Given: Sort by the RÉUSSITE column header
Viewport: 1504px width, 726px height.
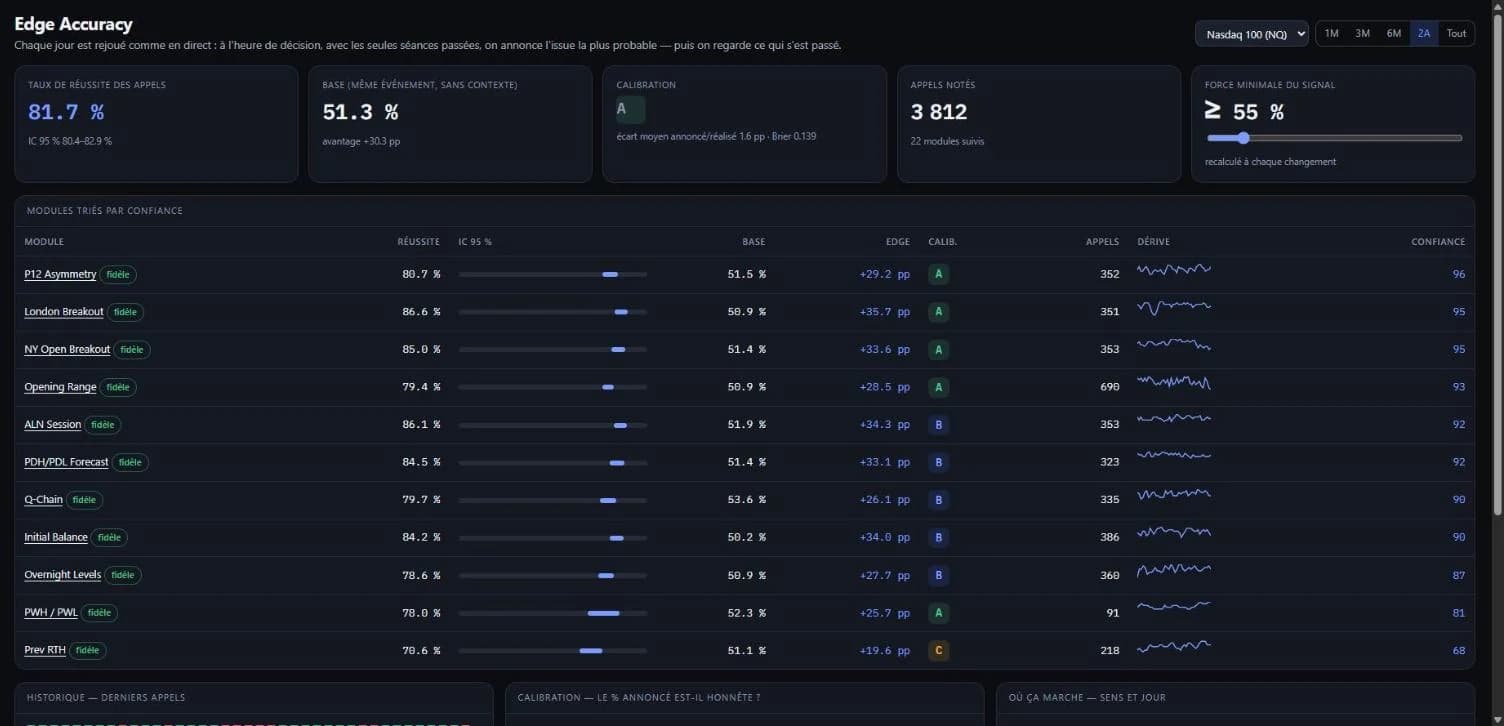Looking at the screenshot, I should tap(418, 242).
